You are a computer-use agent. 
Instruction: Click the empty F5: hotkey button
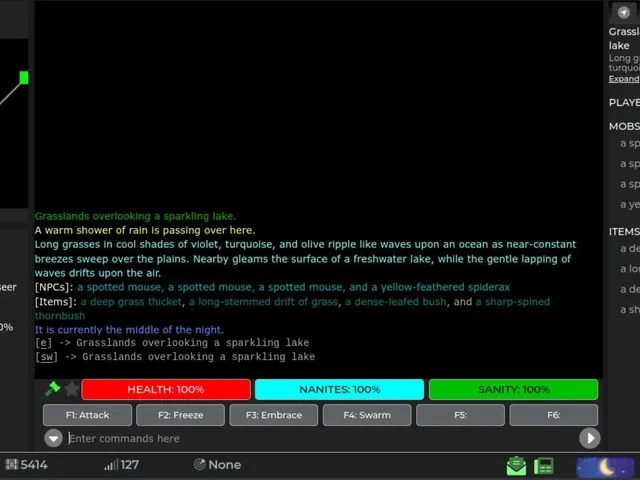point(460,415)
